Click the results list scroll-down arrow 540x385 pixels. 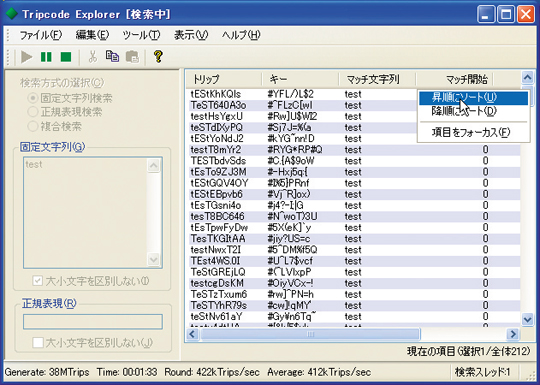tap(527, 320)
